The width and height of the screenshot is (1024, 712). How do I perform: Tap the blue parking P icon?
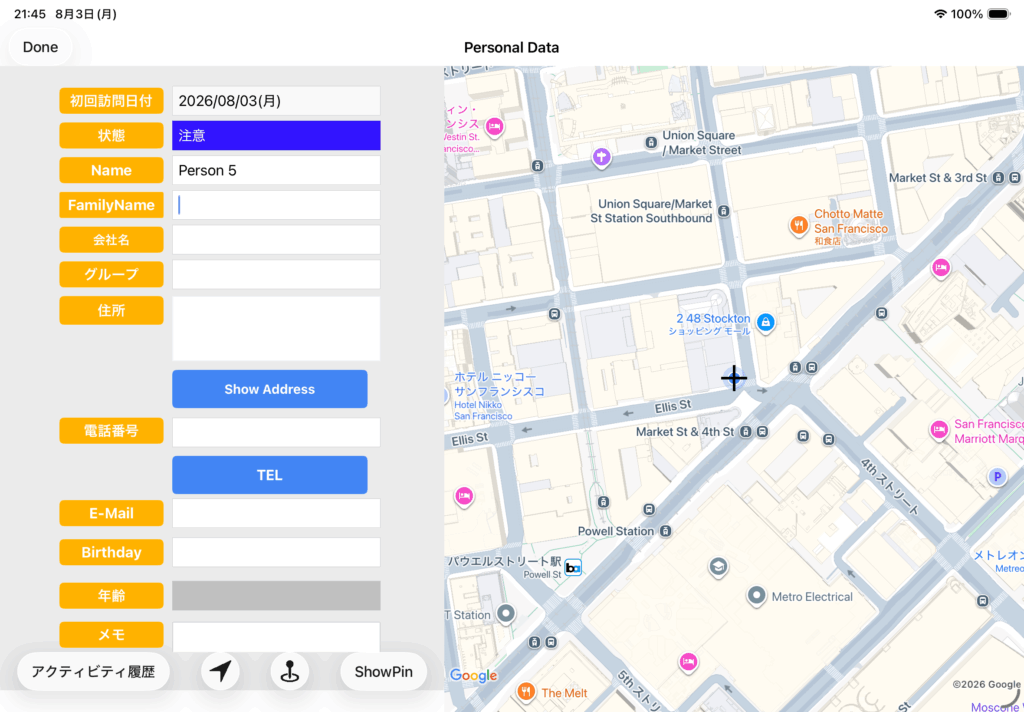997,477
